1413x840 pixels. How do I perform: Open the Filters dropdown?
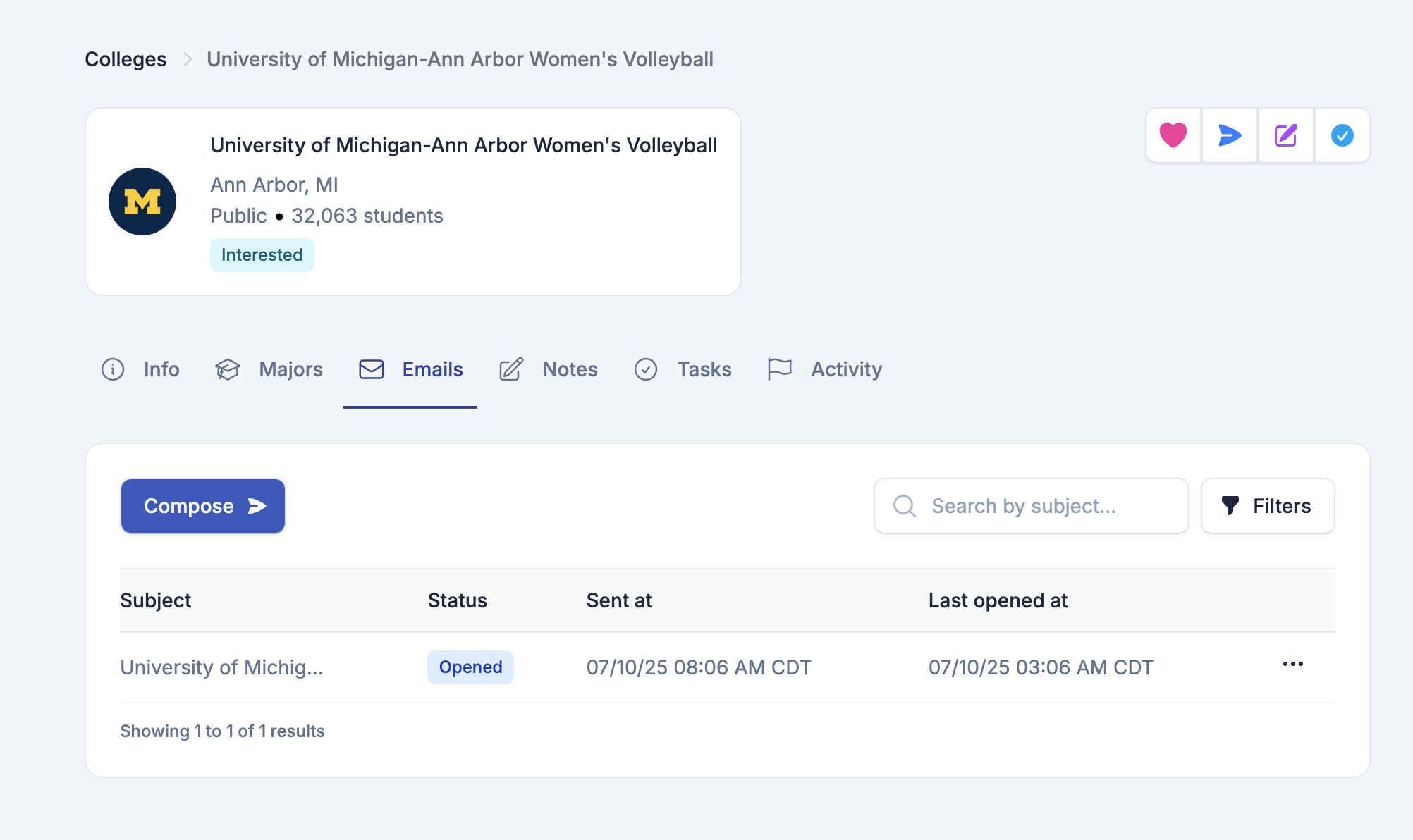click(x=1268, y=506)
